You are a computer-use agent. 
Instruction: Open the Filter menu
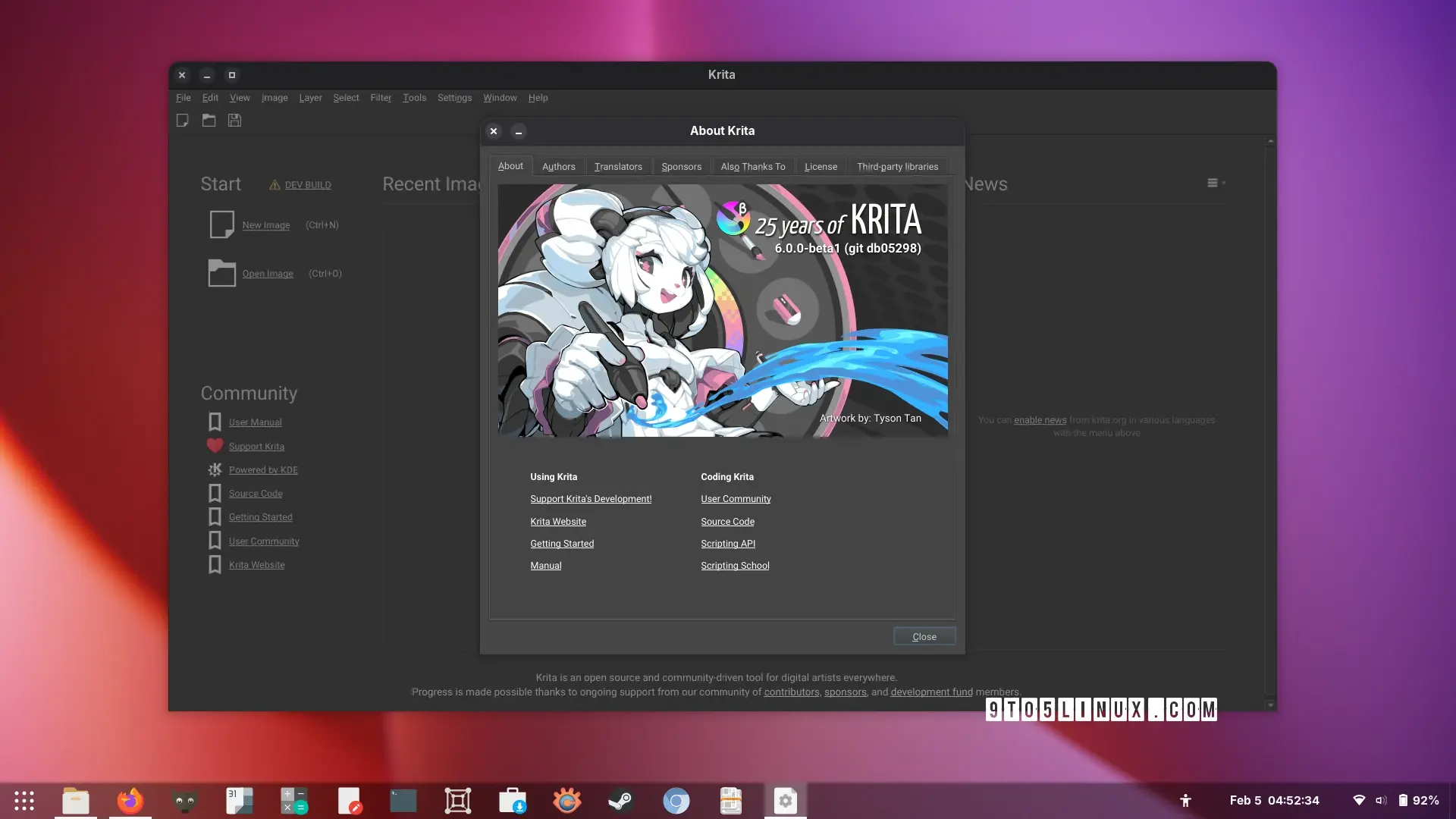[381, 98]
